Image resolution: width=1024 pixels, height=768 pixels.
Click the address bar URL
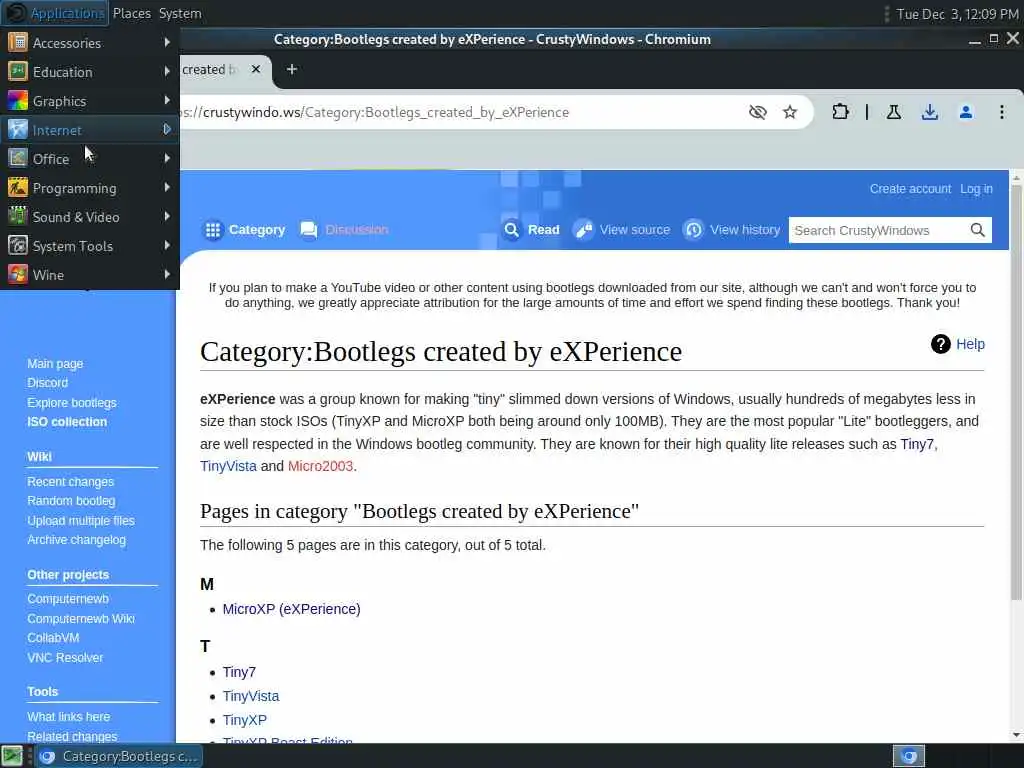pos(376,112)
